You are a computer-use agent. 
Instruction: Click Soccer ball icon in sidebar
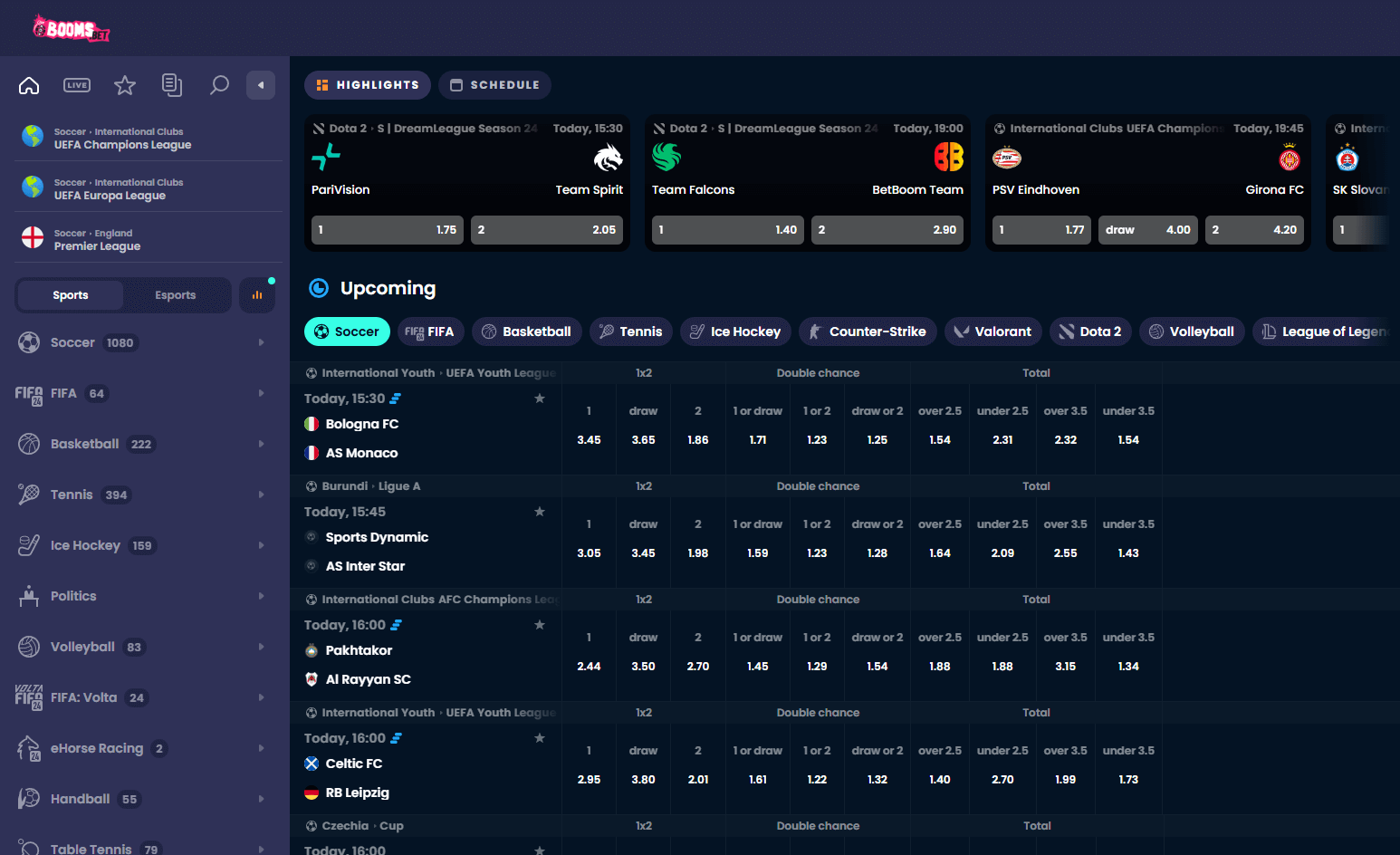[x=29, y=342]
